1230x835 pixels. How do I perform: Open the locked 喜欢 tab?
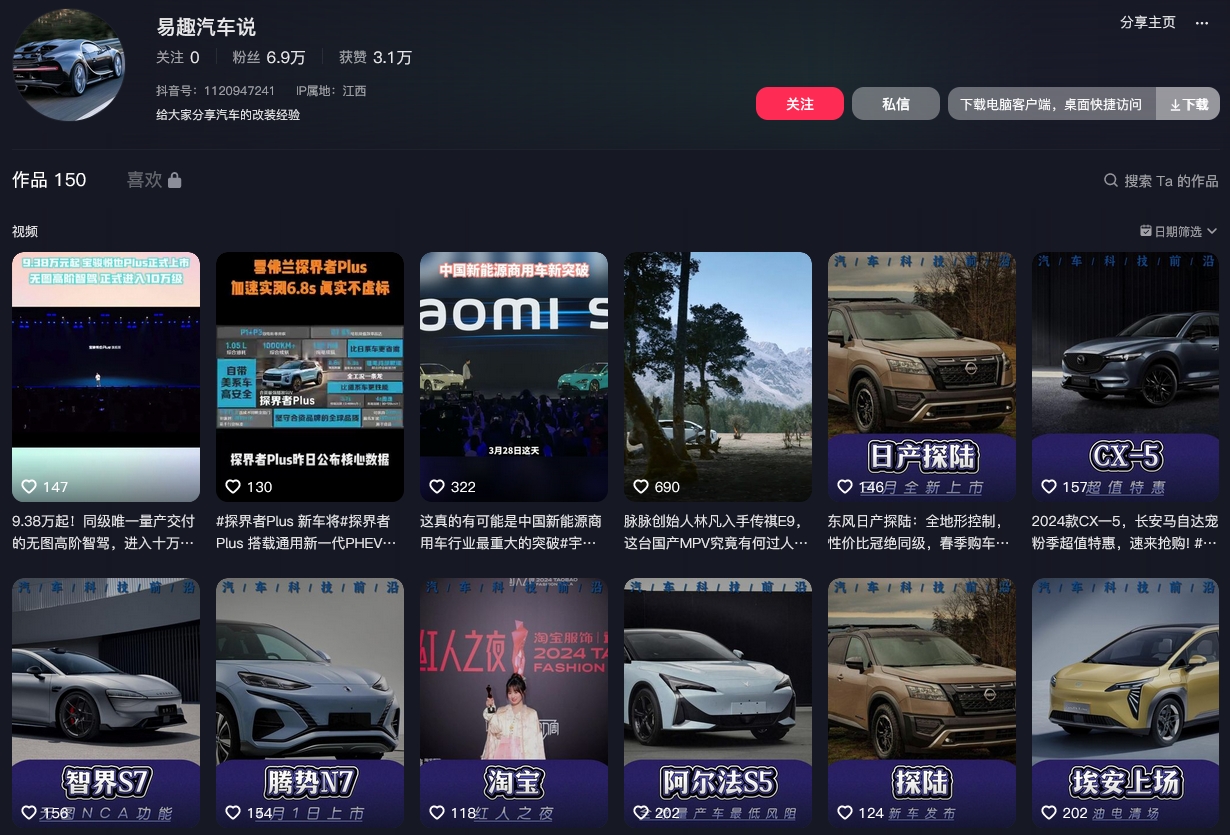pos(154,180)
